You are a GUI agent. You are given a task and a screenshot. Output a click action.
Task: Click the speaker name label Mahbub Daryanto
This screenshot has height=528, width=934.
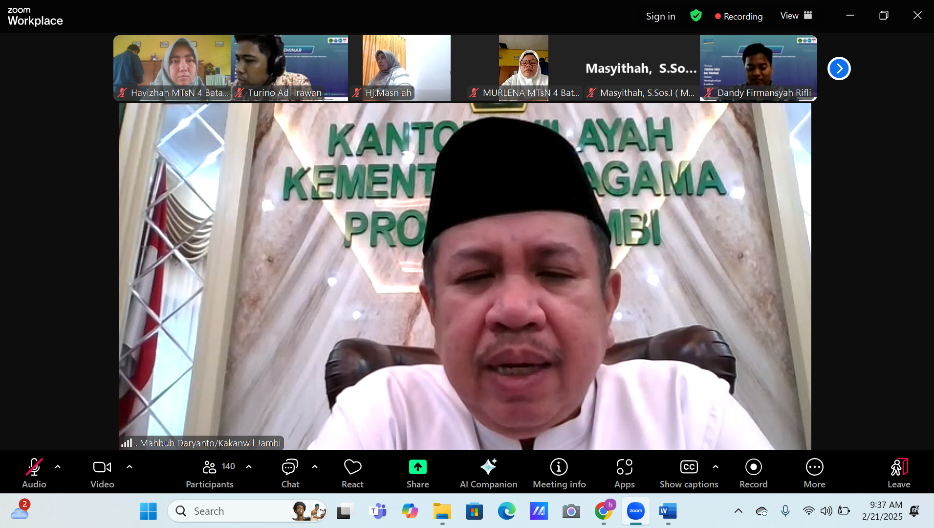point(203,443)
